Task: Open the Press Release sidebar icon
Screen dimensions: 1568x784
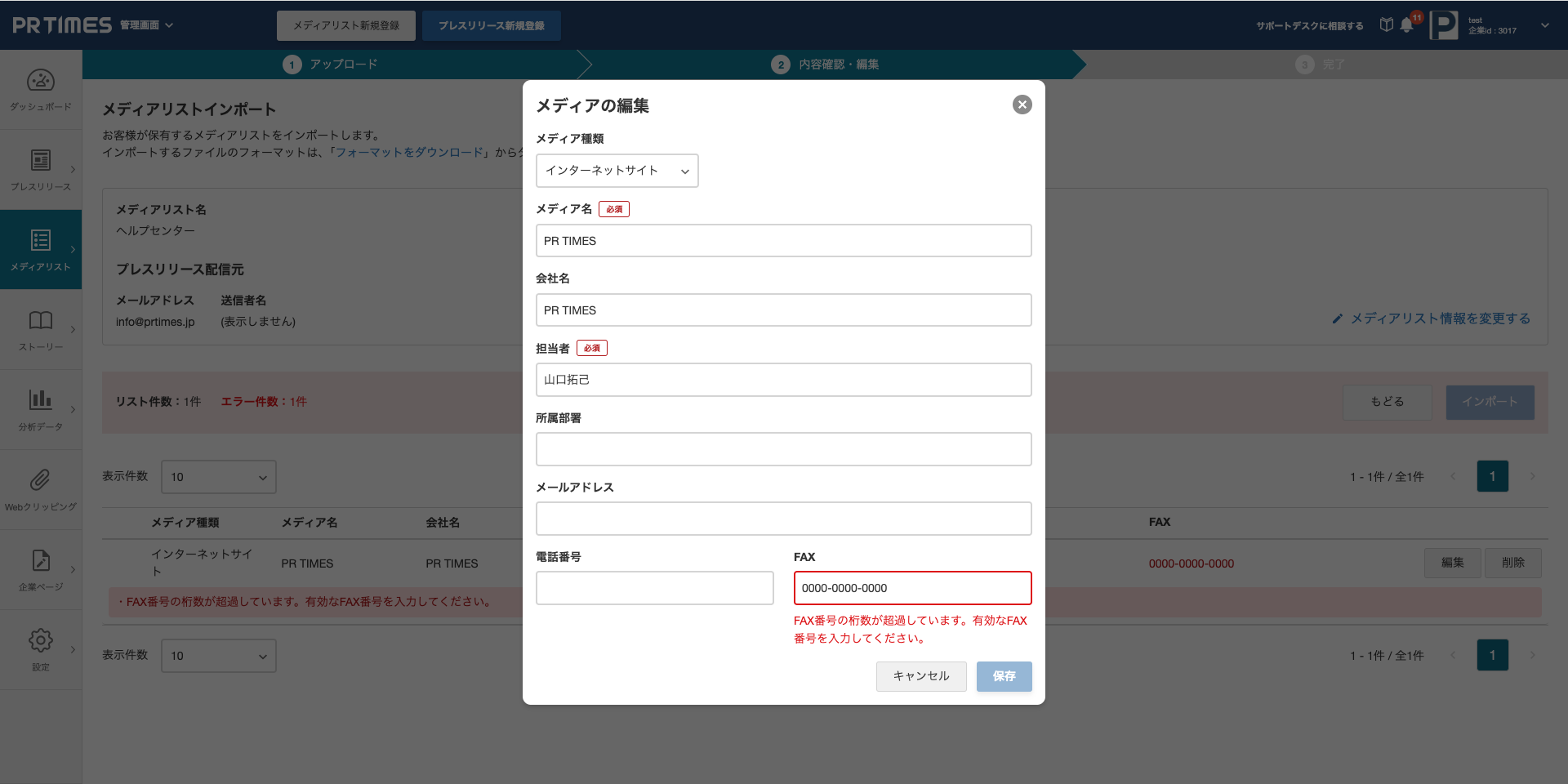Action: click(x=41, y=160)
